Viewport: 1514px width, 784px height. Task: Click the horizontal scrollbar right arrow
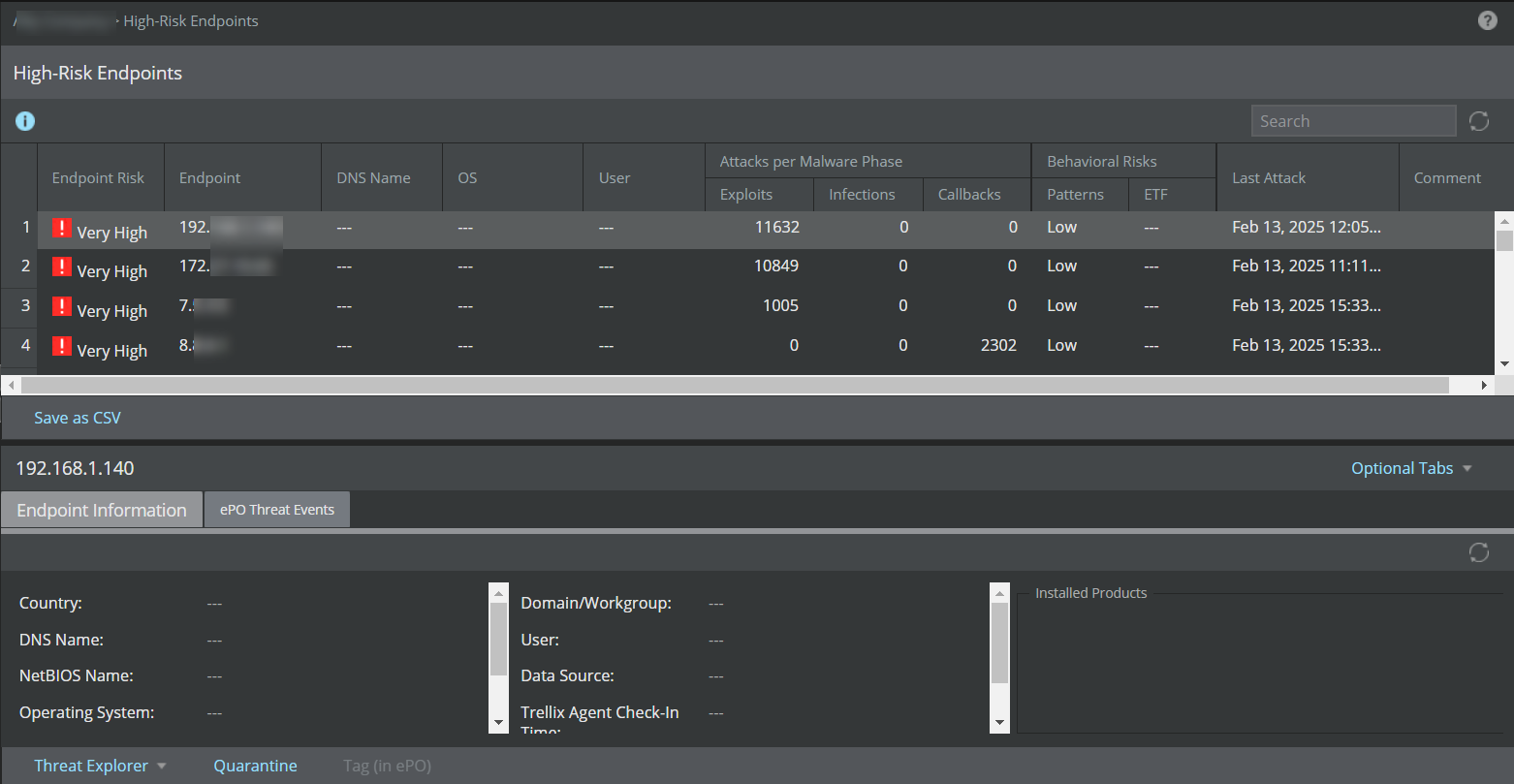pos(1484,385)
